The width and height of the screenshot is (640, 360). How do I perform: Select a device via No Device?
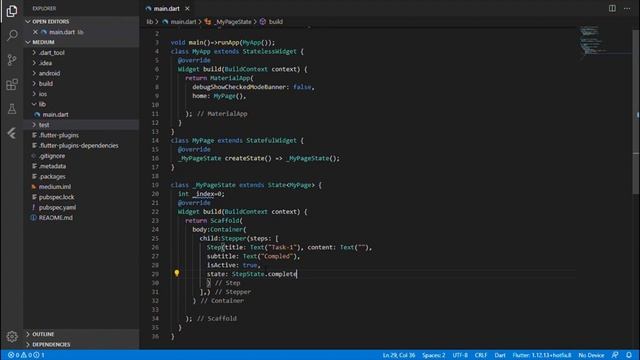point(591,355)
